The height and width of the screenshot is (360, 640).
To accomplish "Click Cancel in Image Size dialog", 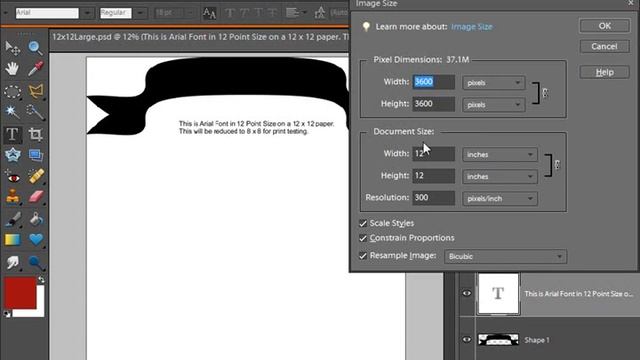I will tap(604, 46).
